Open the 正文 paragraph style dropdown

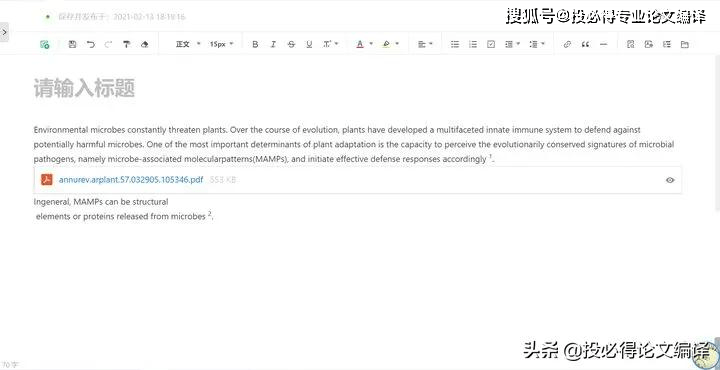[188, 45]
